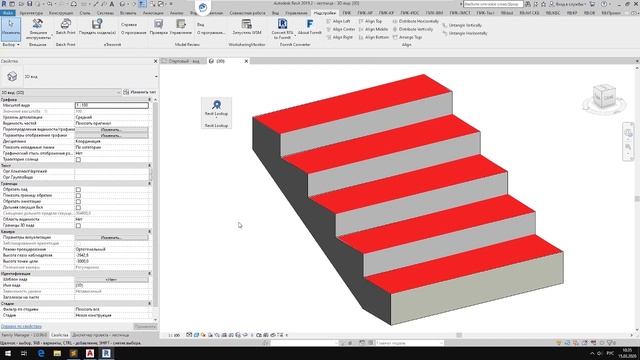Collapse the Графика properties group

coord(149,100)
